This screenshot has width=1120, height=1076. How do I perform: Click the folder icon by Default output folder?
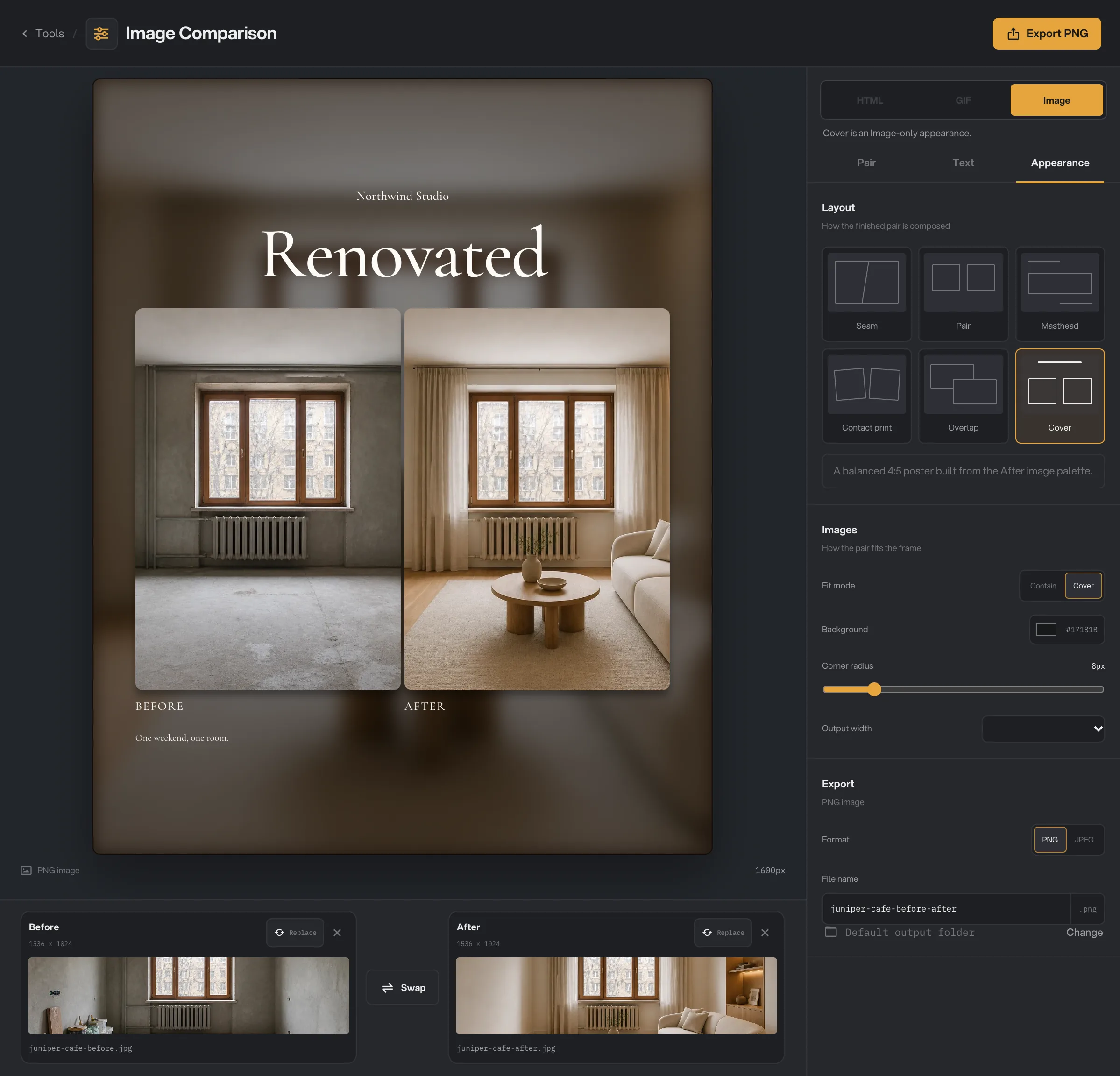(831, 932)
